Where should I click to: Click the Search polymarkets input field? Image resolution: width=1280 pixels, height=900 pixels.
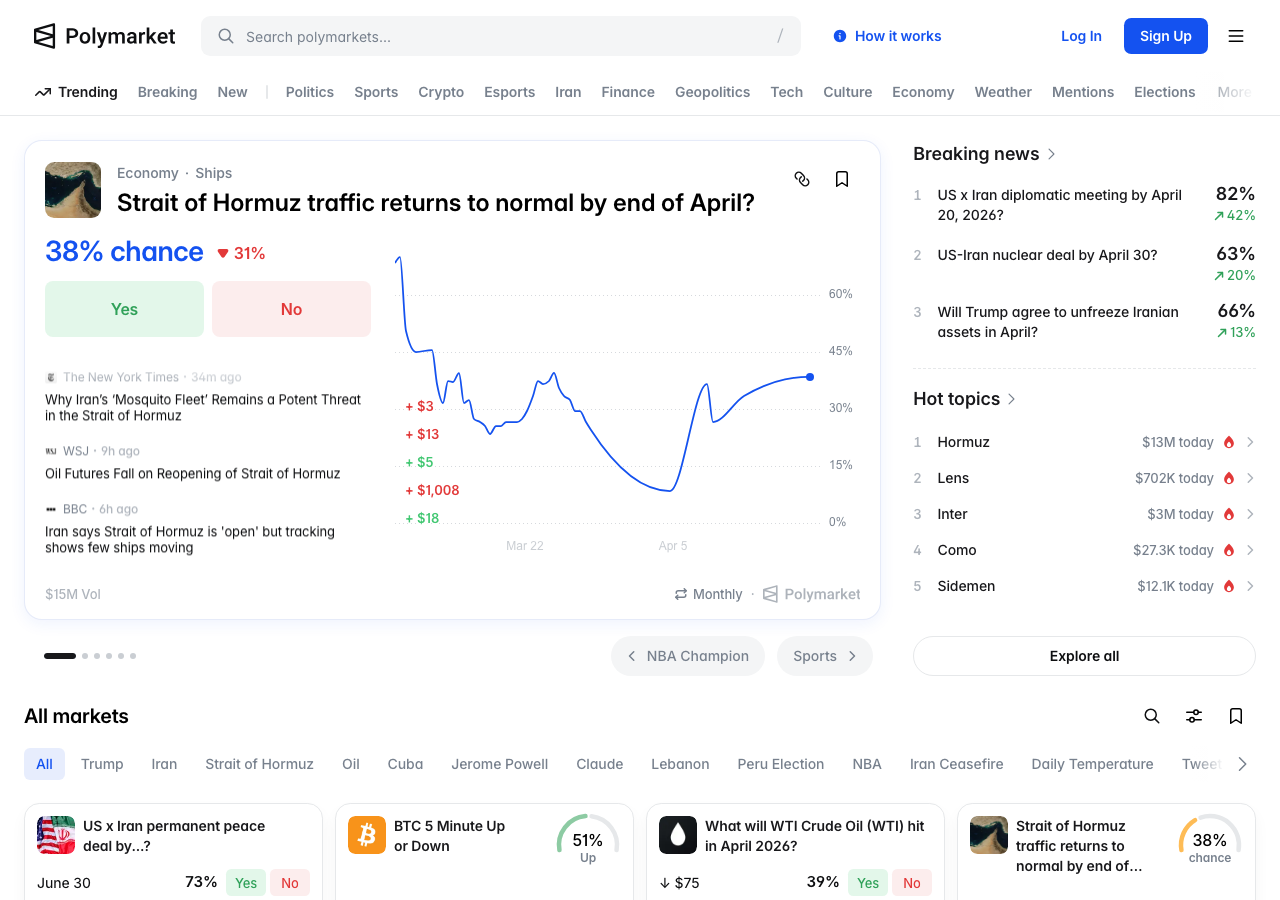click(500, 36)
